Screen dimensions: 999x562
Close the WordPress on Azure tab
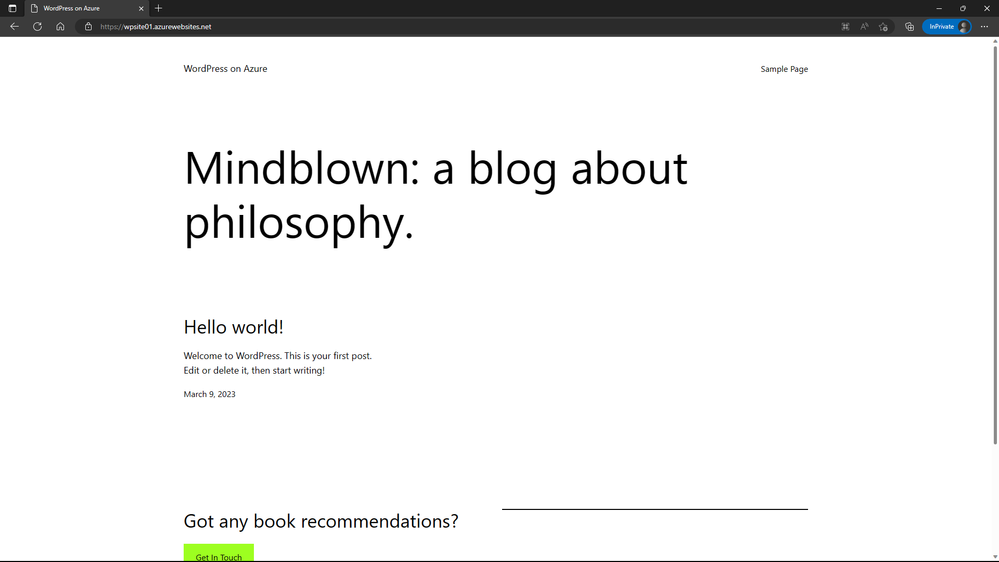tap(141, 8)
